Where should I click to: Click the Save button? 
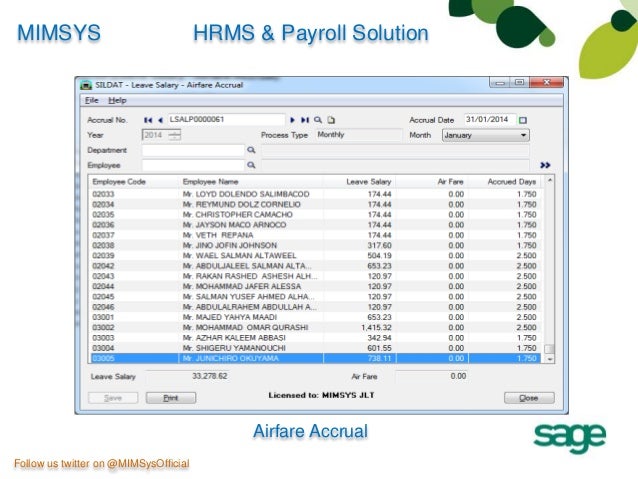point(113,398)
